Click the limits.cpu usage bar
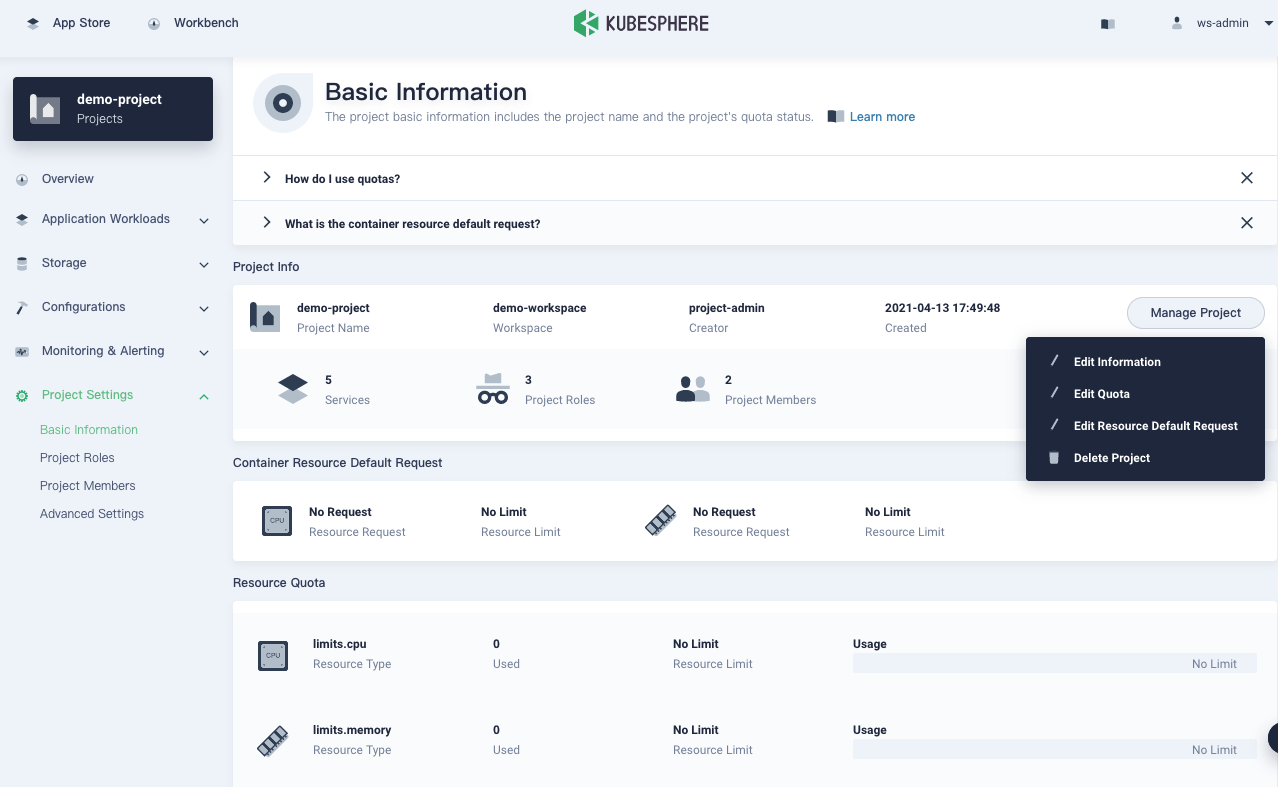This screenshot has width=1278, height=787. 1054,664
